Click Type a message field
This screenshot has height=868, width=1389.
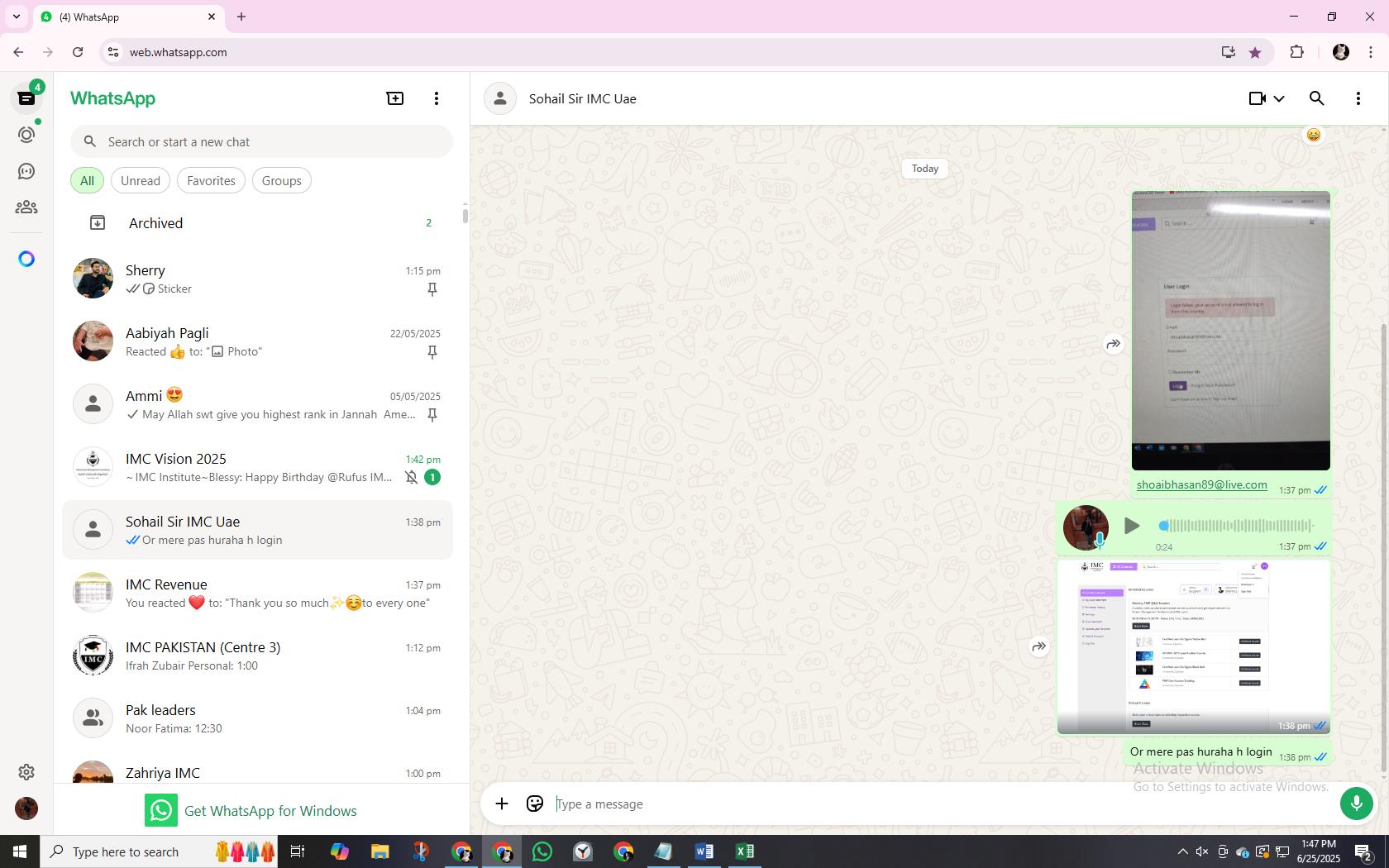[x=943, y=804]
